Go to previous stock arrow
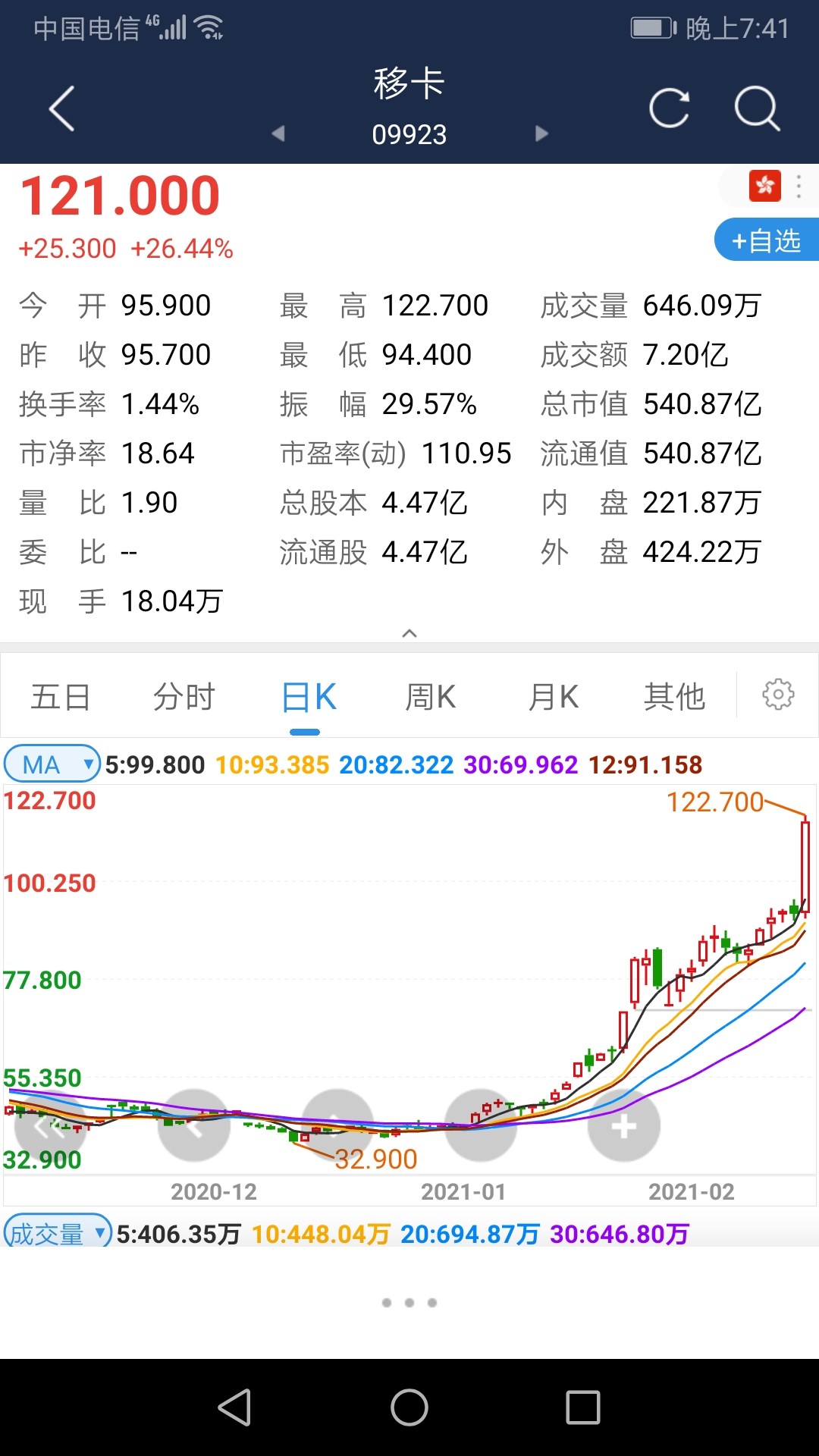The width and height of the screenshot is (819, 1456). coord(278,133)
